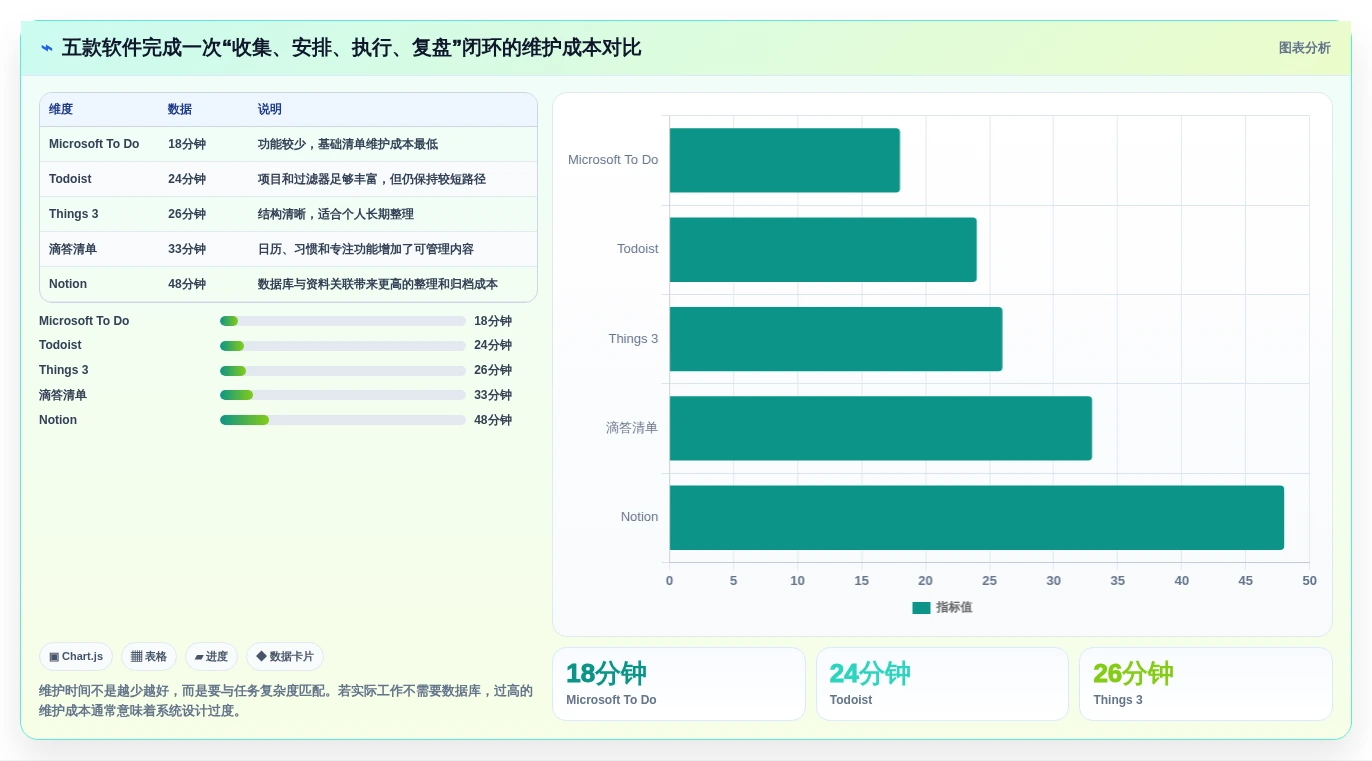Click the 48分钟 value beside Notion progress bar

click(x=493, y=420)
